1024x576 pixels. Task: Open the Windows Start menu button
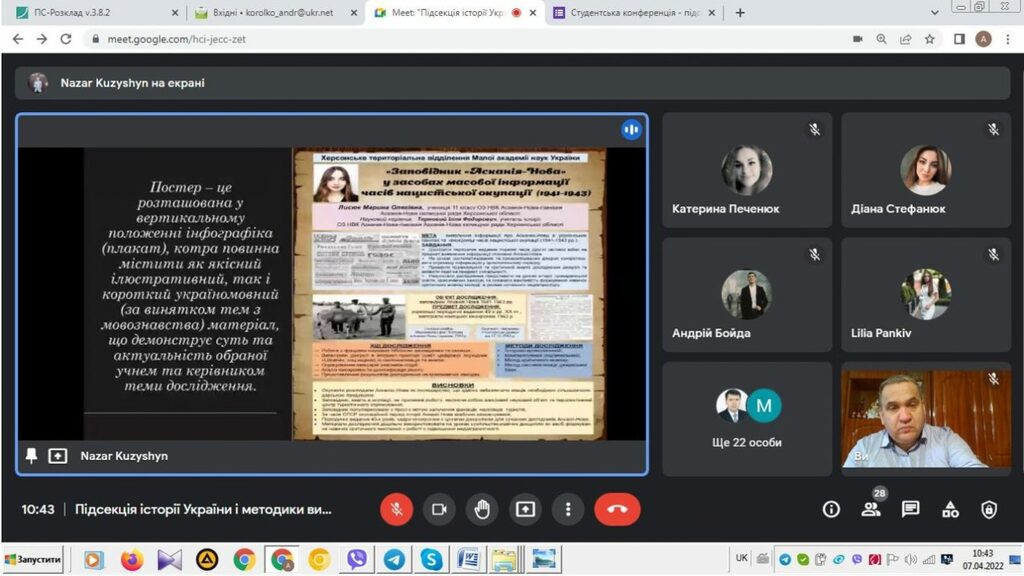[x=34, y=559]
